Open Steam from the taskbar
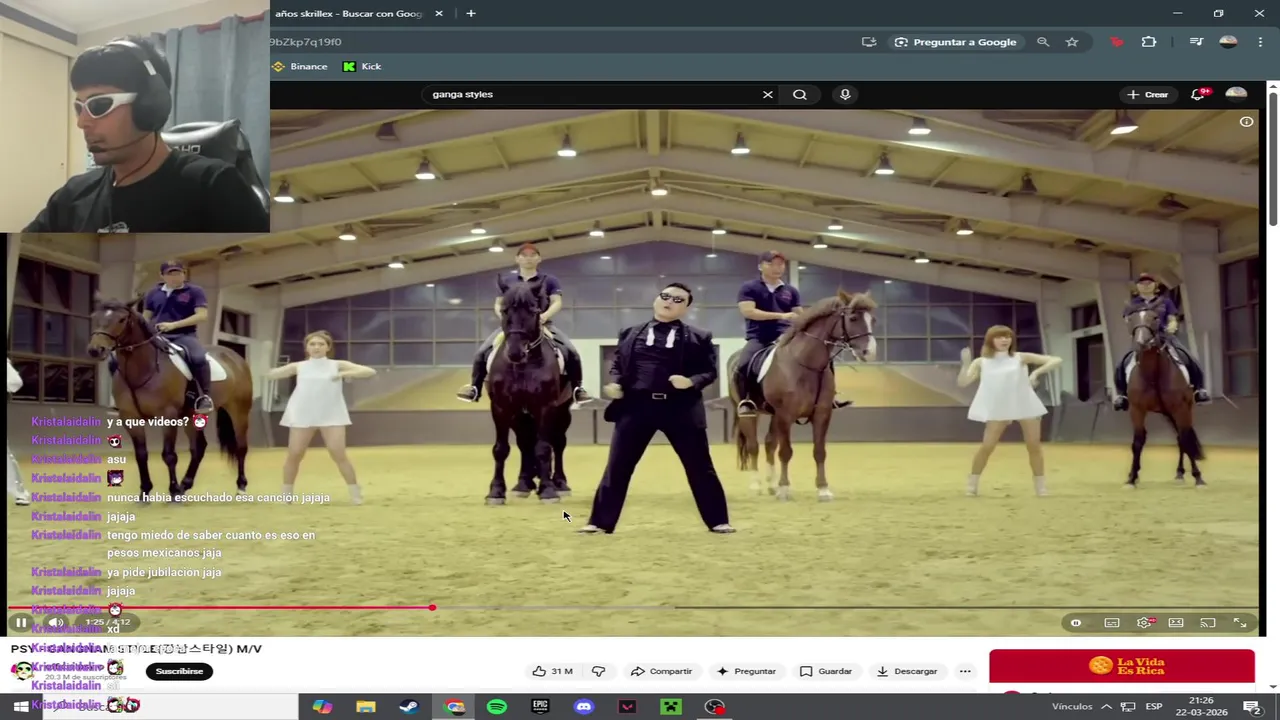 coord(409,707)
